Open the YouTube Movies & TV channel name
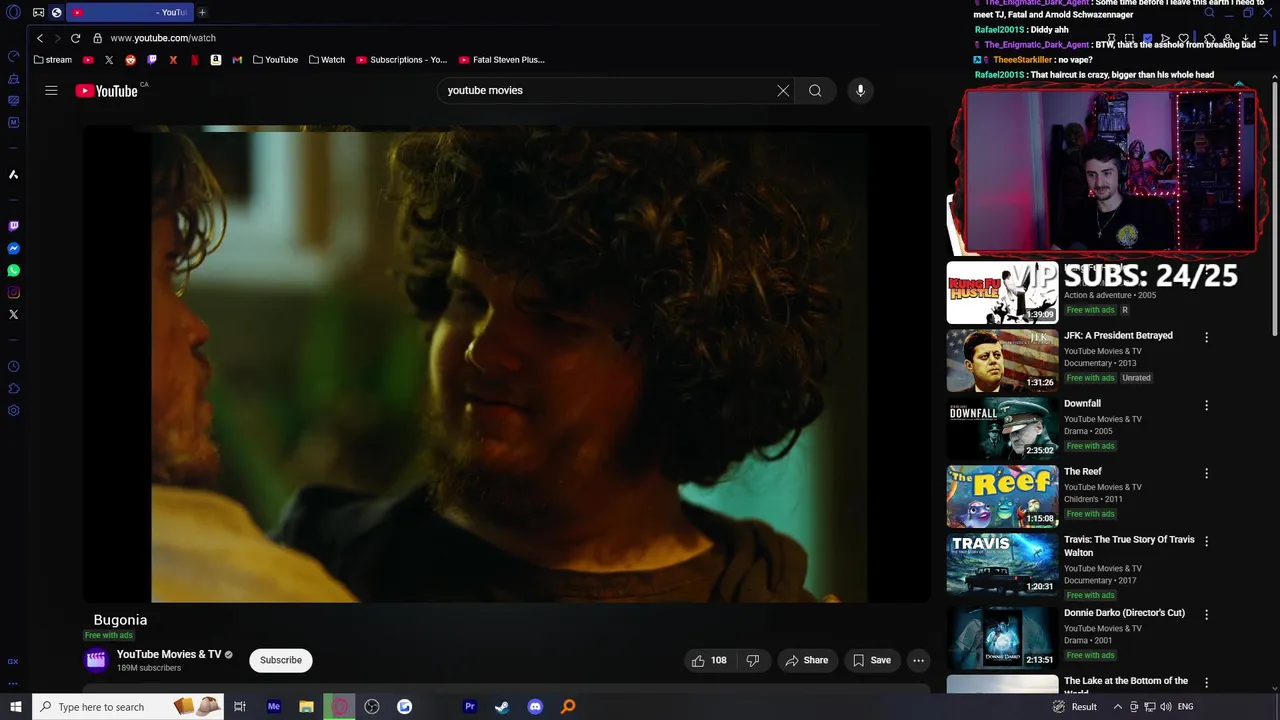This screenshot has height=720, width=1280. [169, 654]
